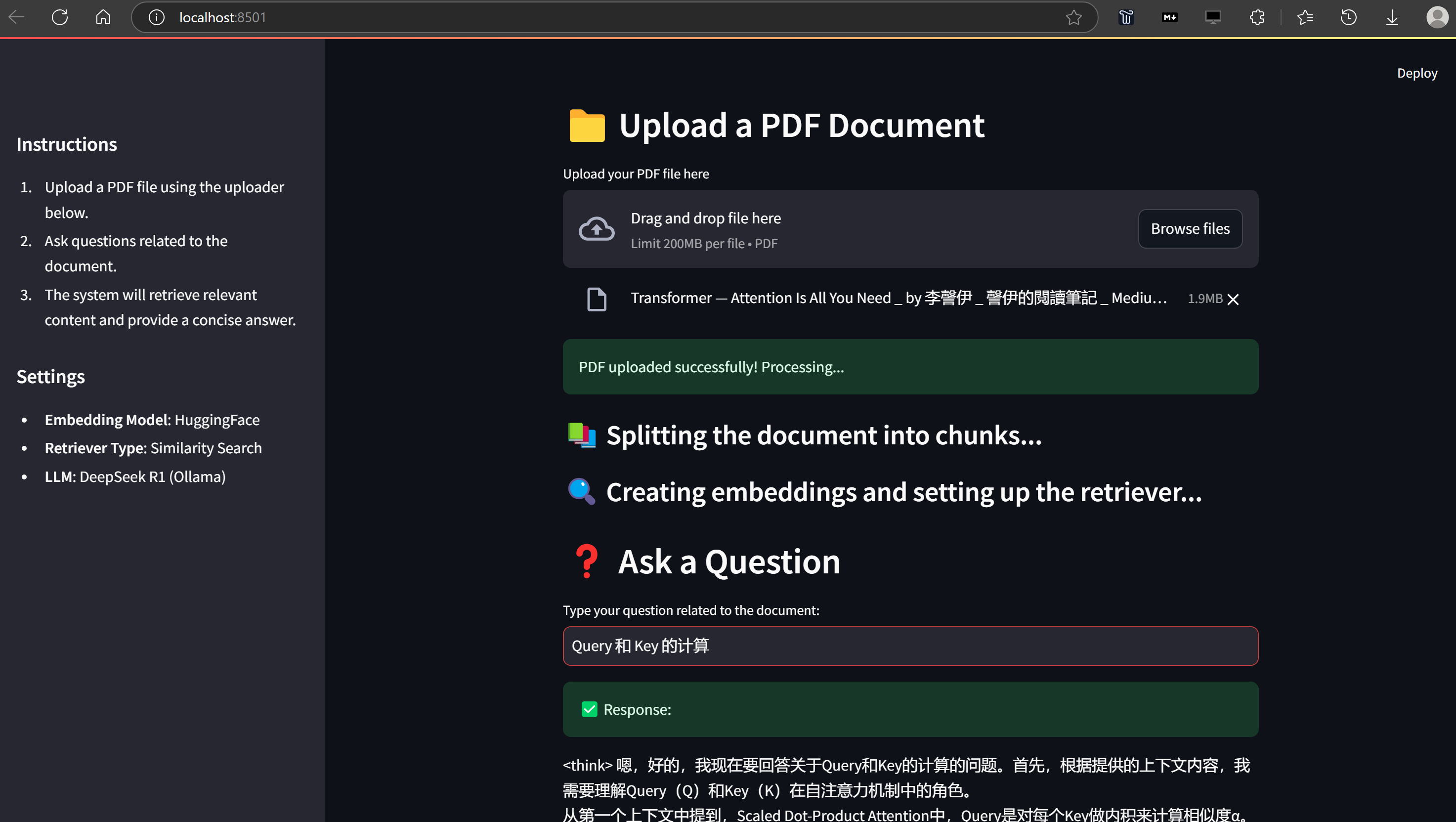
Task: Open the downloads arrow icon
Action: click(1392, 17)
